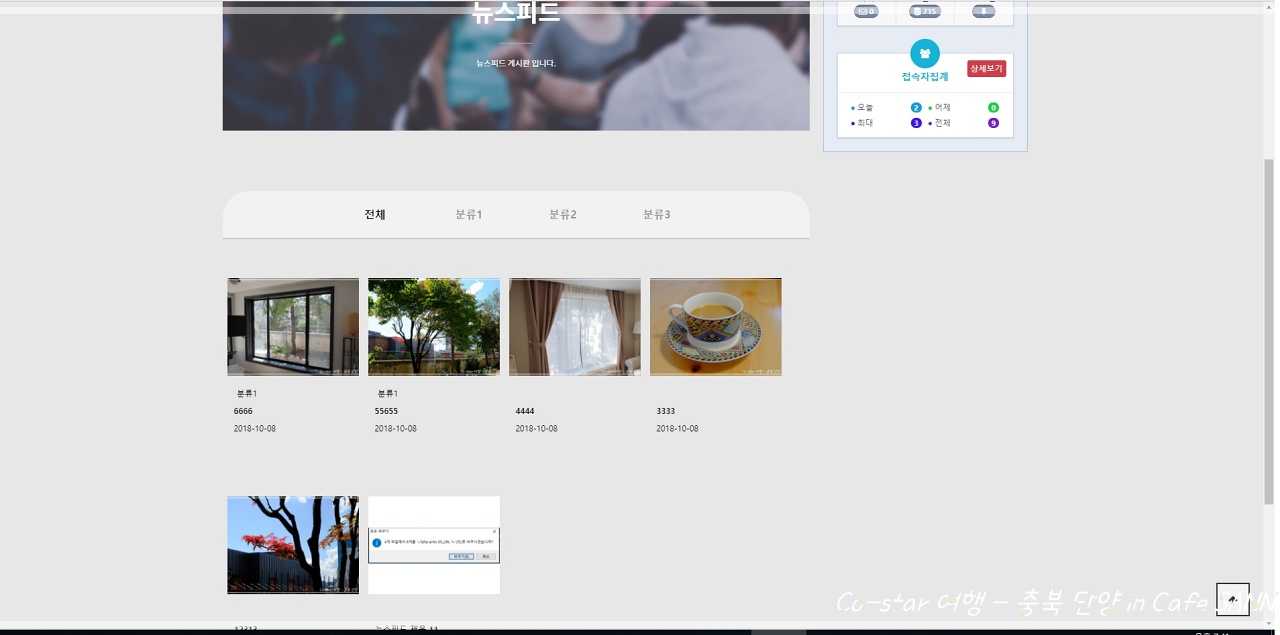Open post title 55655 link
This screenshot has height=635, width=1280.
click(x=386, y=411)
